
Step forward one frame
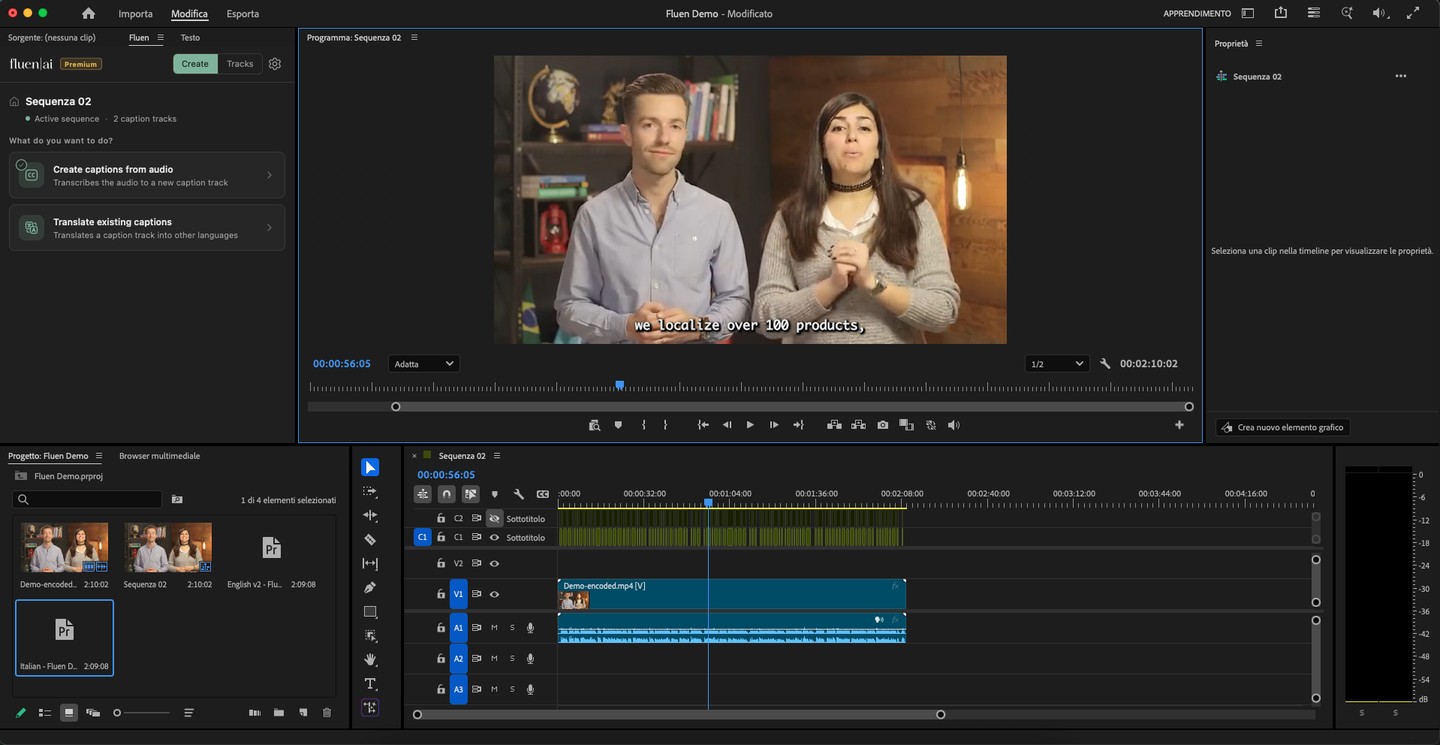(774, 425)
